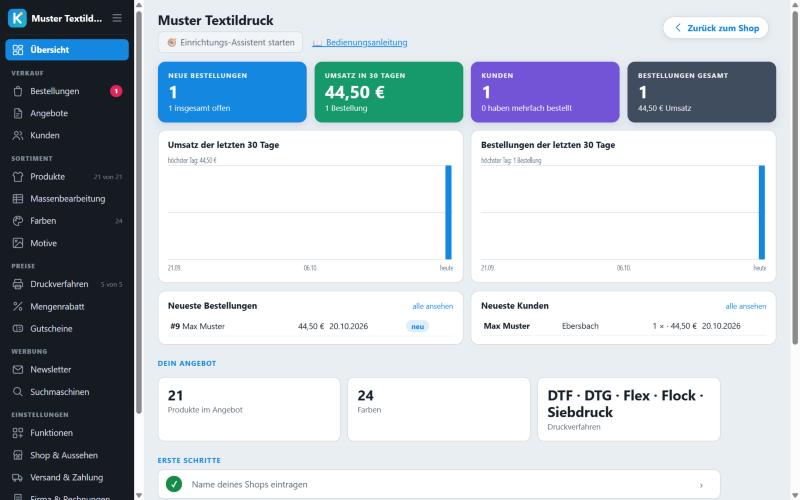Click the Shop & Aussehen storefront icon

click(18, 455)
